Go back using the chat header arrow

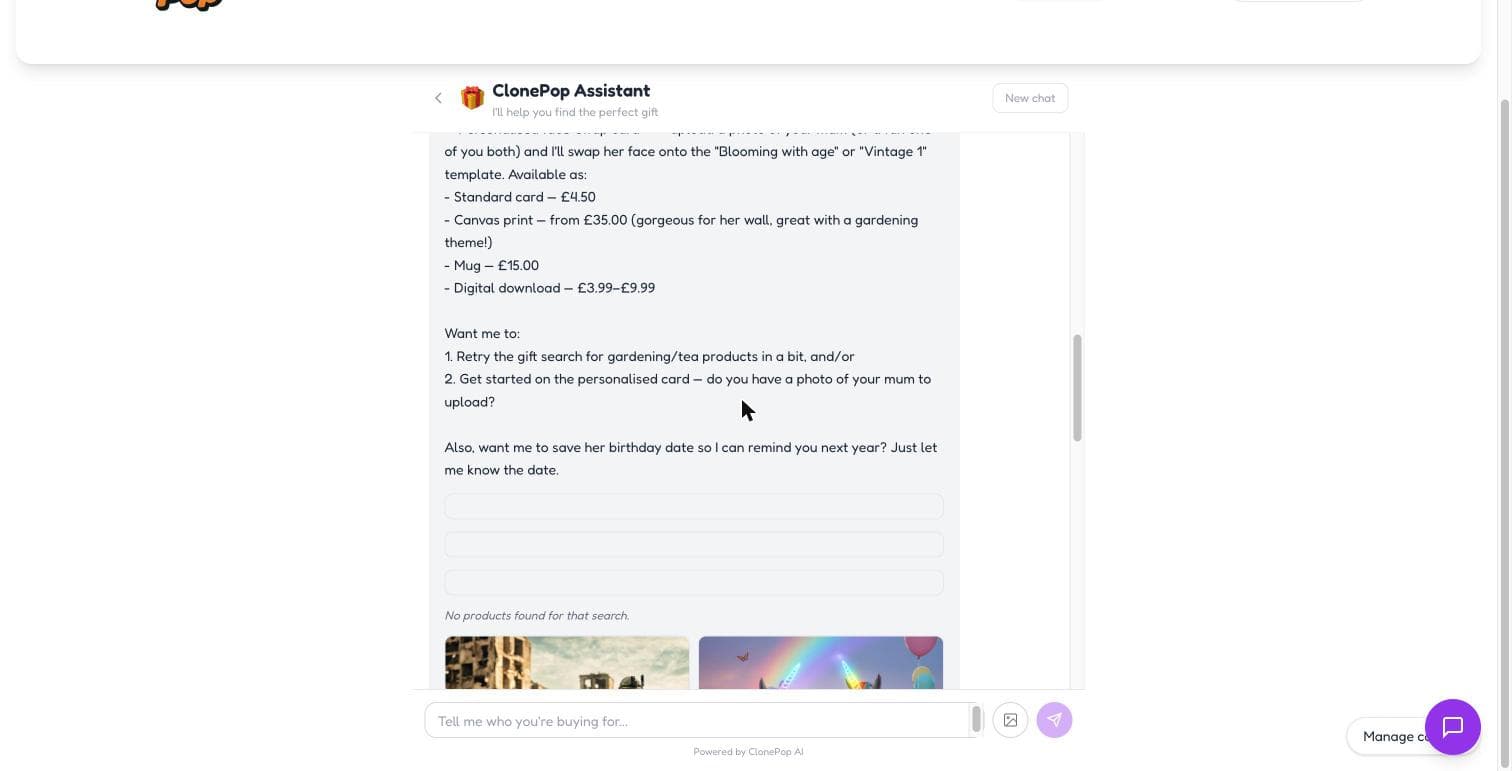click(x=438, y=98)
